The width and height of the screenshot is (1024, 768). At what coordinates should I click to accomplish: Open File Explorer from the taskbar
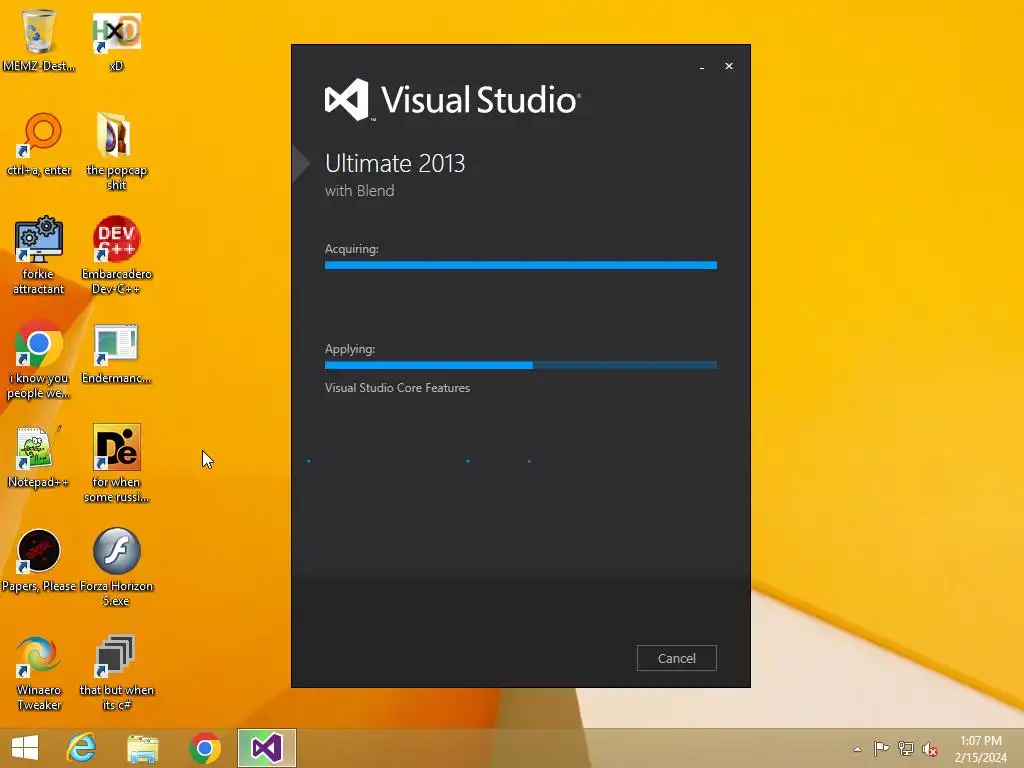143,748
